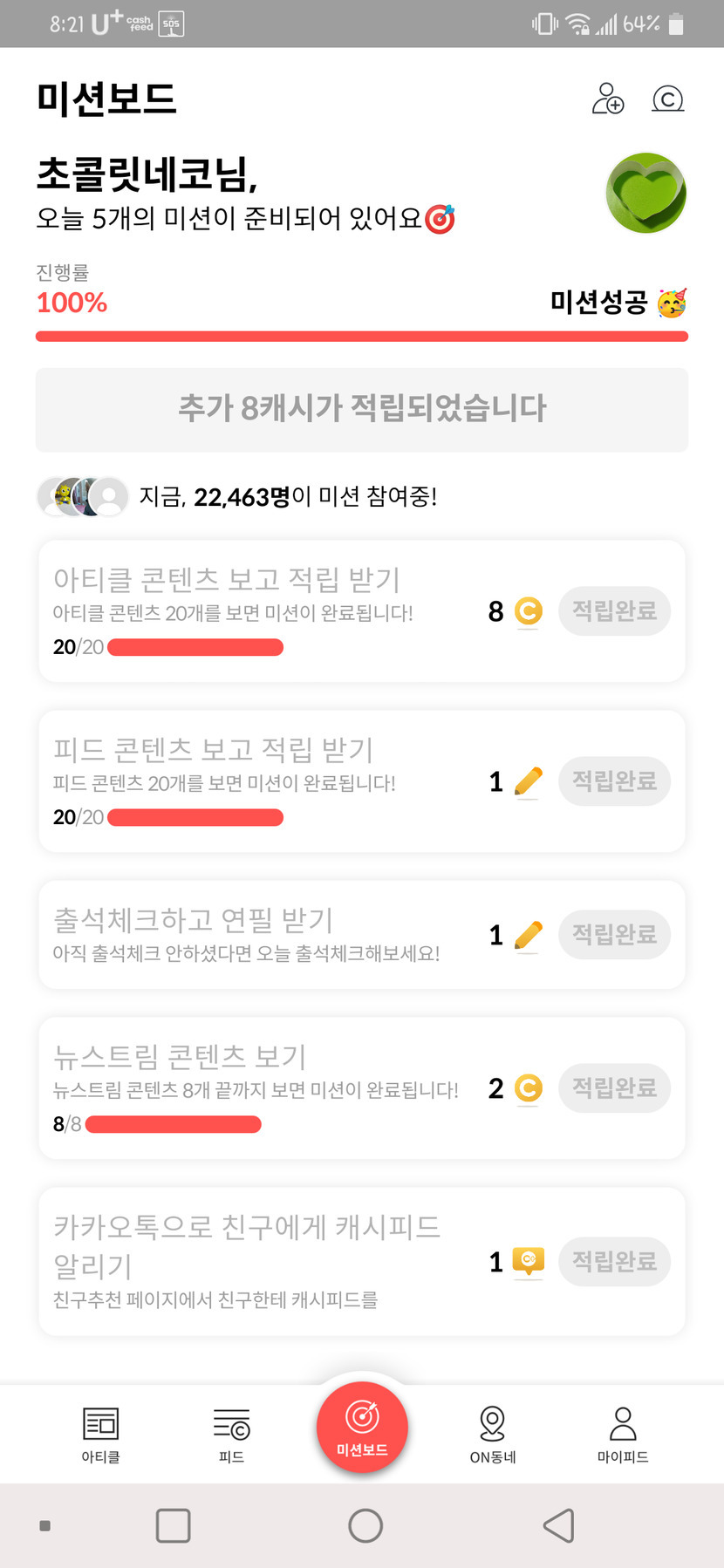
Task: Tap 적립완료 button for 피드 콘텐츠 mission
Action: point(614,781)
